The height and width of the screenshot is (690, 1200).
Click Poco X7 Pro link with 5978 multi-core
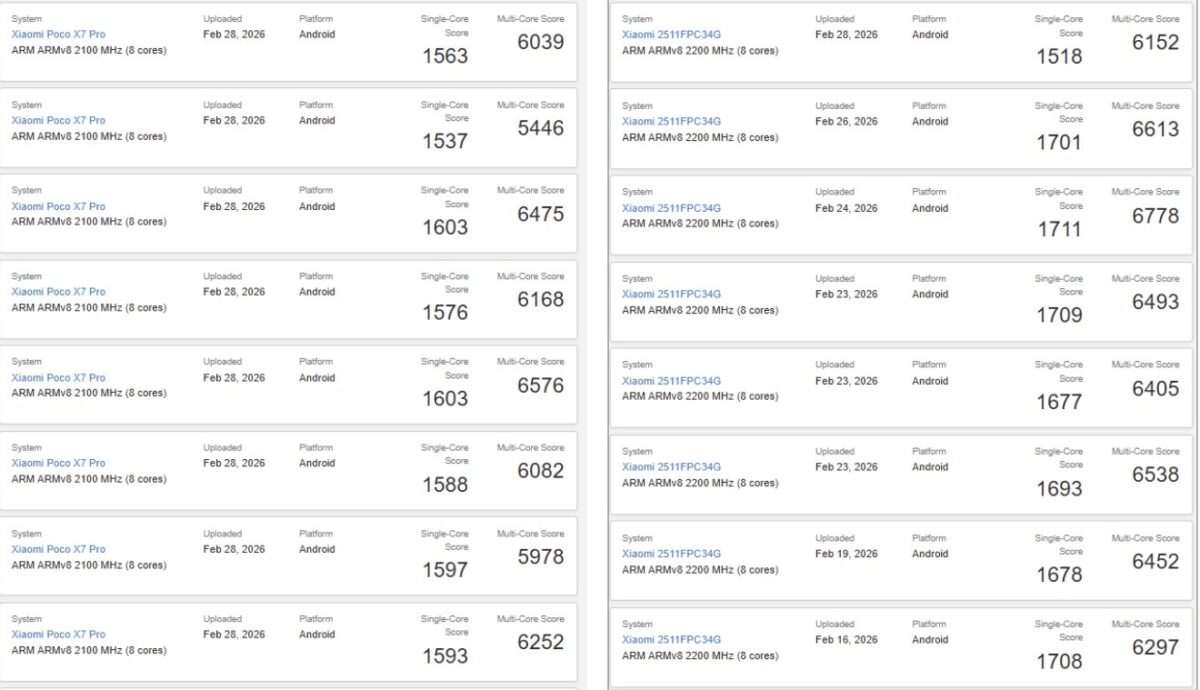58,549
